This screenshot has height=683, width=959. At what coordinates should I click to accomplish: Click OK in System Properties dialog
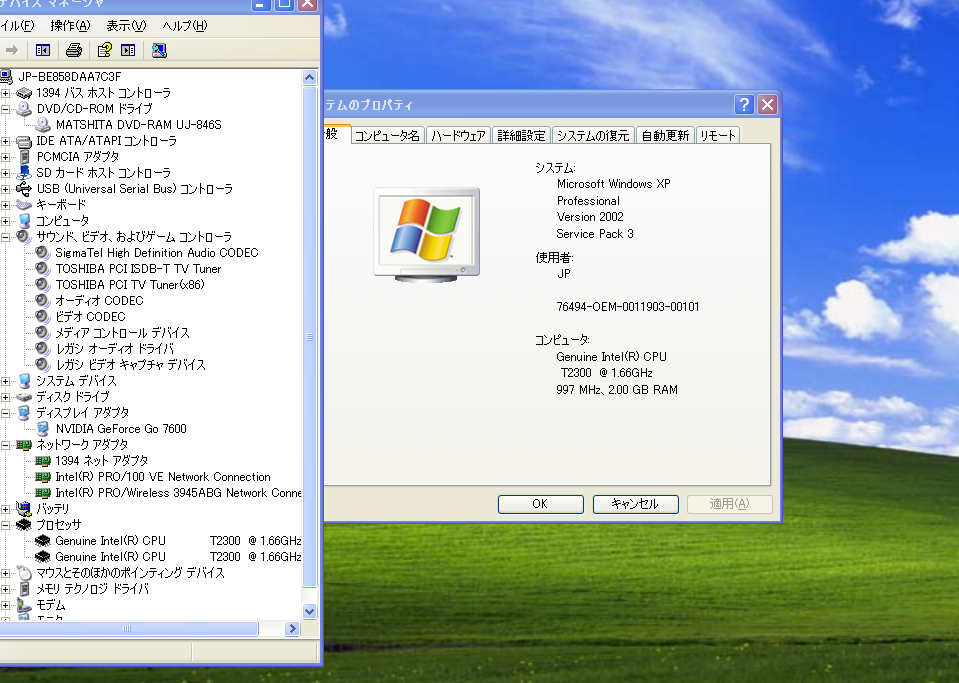[540, 504]
